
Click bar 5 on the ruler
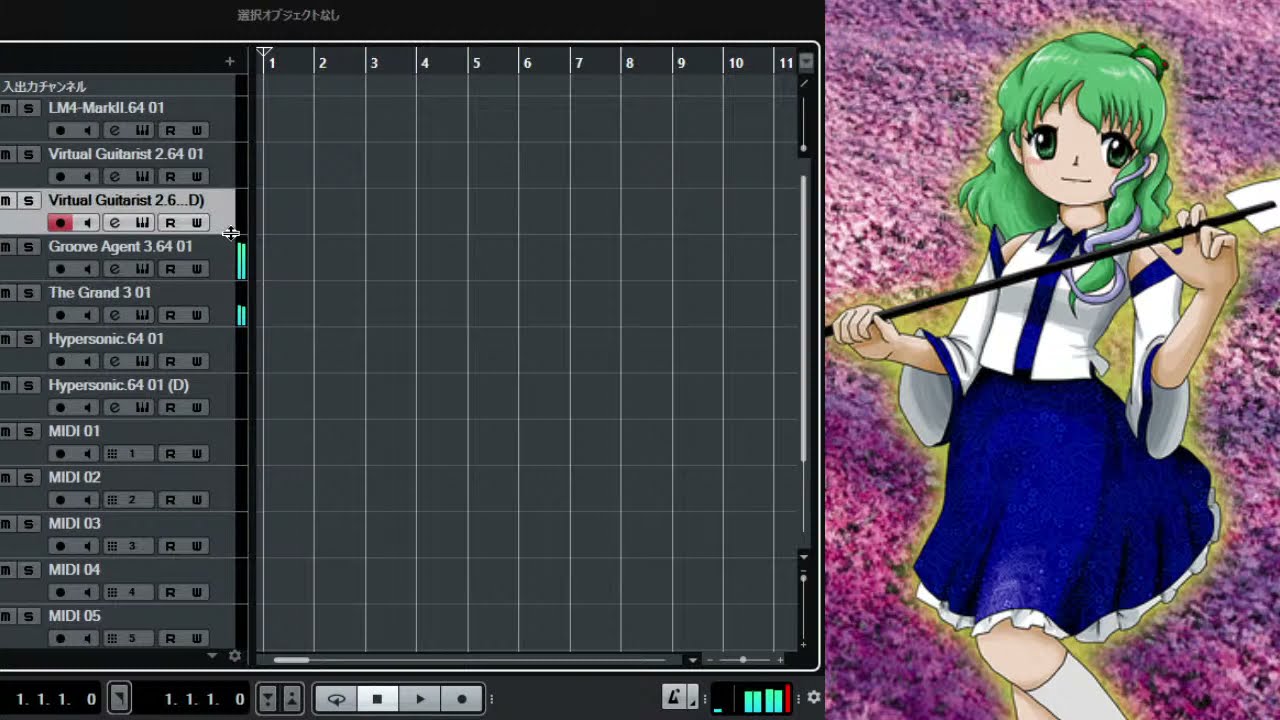476,63
